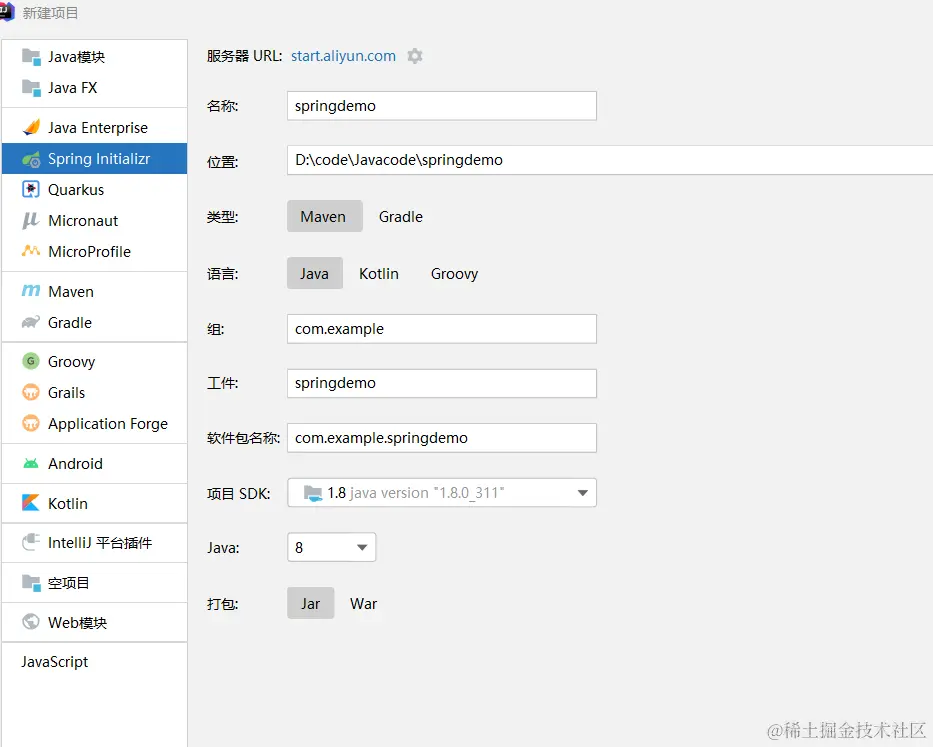The image size is (933, 747).
Task: Select Micronaut label in list
Action: click(83, 221)
